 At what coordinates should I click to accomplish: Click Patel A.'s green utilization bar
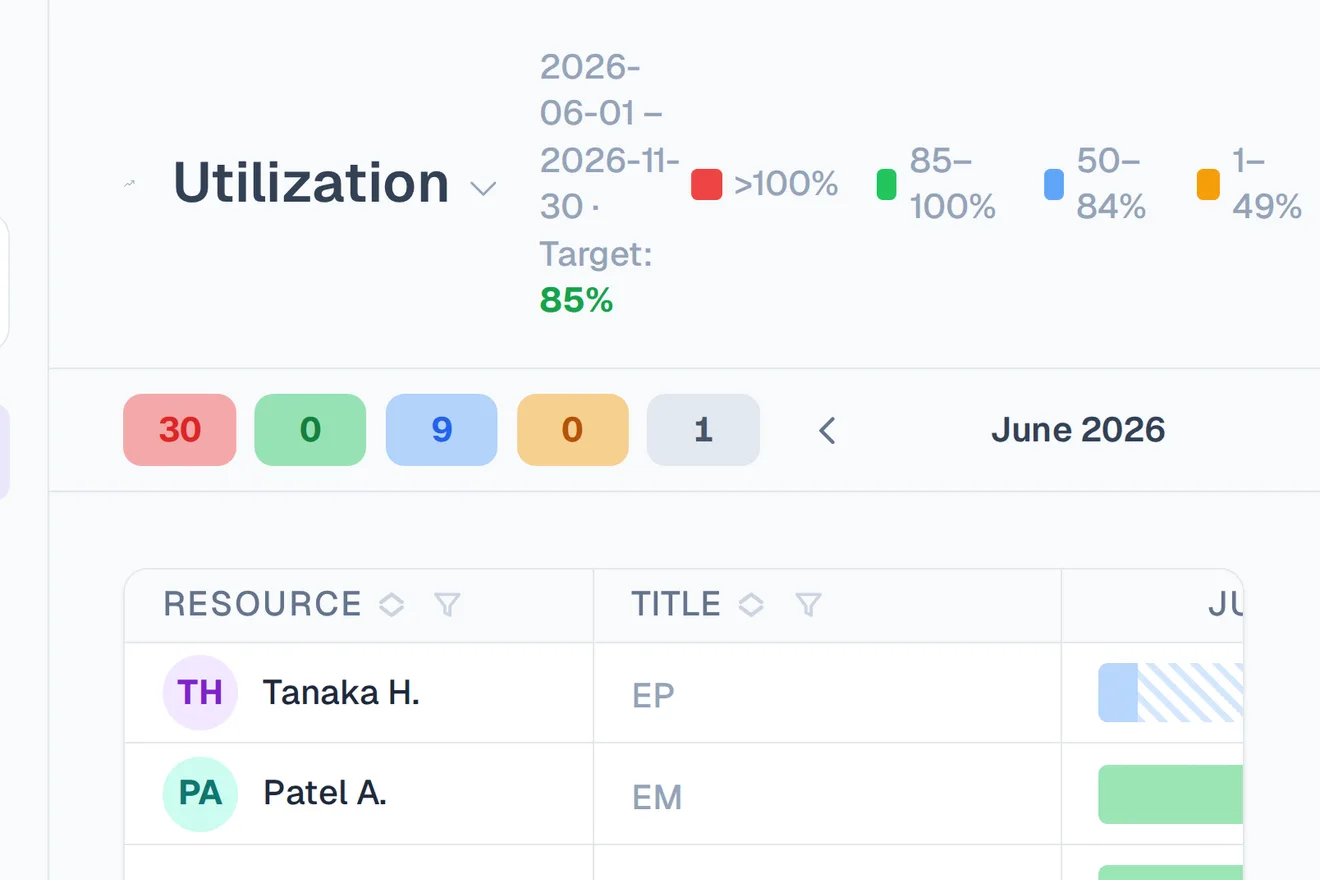1171,795
